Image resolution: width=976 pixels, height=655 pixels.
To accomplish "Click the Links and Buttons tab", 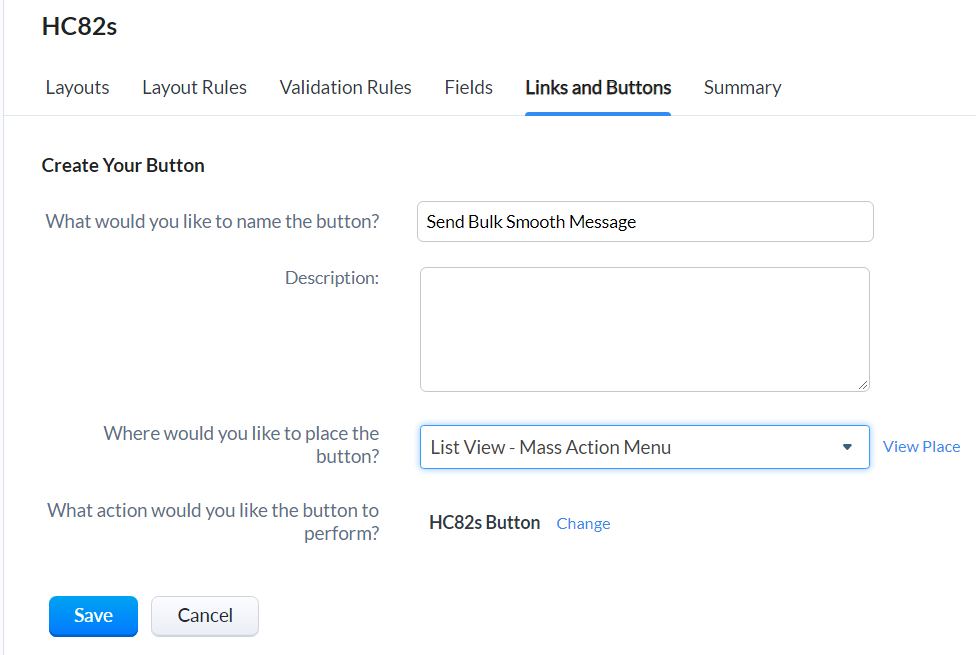I will [x=598, y=88].
